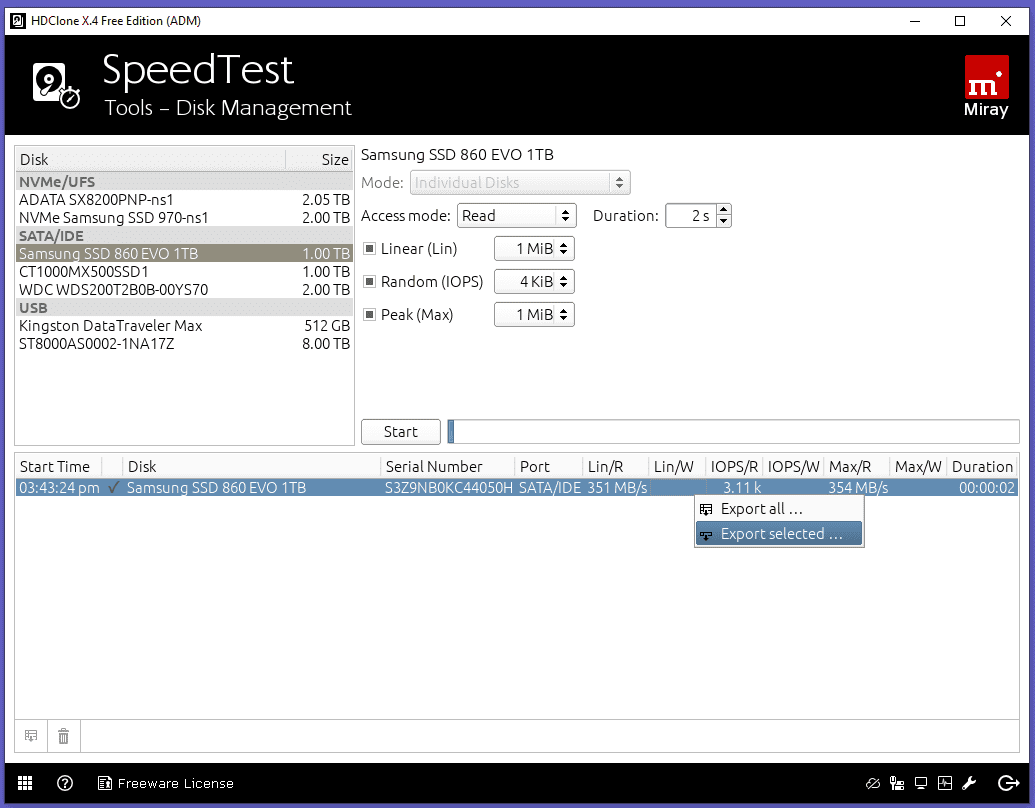1035x808 pixels.
Task: Decrease the Duration with down arrow
Action: coord(724,222)
